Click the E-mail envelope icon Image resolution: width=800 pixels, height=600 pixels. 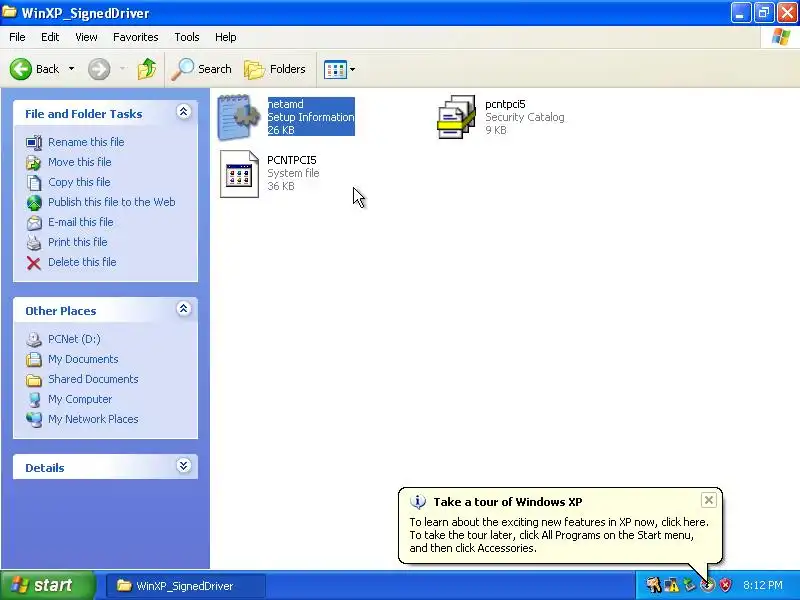[34, 222]
